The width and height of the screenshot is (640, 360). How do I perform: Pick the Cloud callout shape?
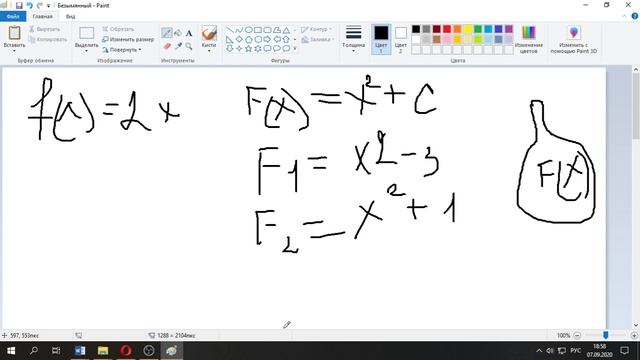[287, 48]
